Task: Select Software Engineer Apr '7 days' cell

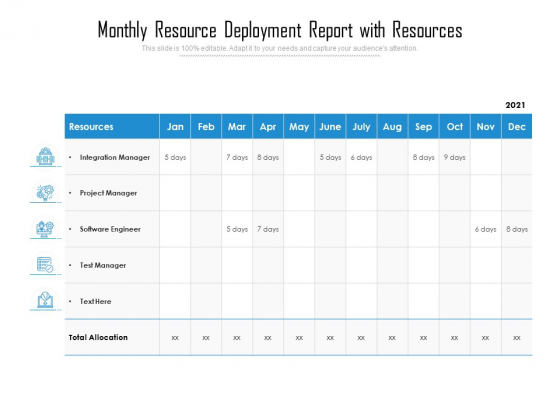Action: coord(268,229)
